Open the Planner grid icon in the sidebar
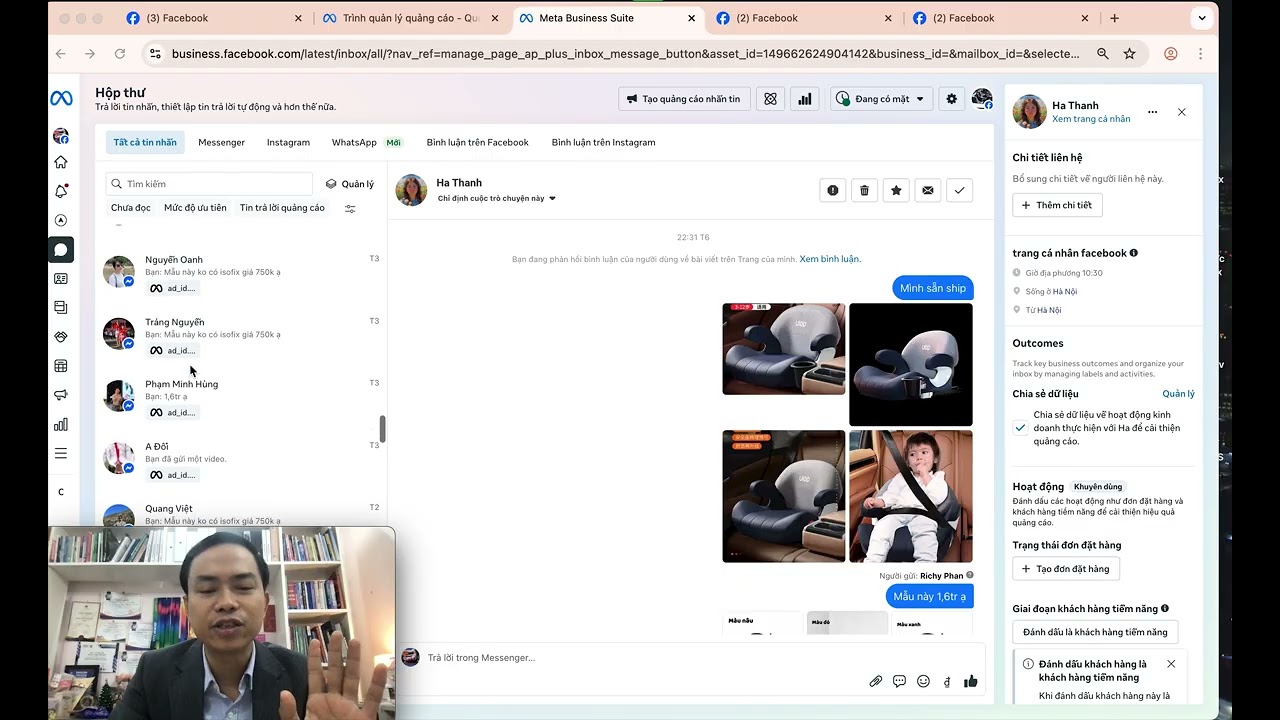The width and height of the screenshot is (1280, 720). pos(61,366)
